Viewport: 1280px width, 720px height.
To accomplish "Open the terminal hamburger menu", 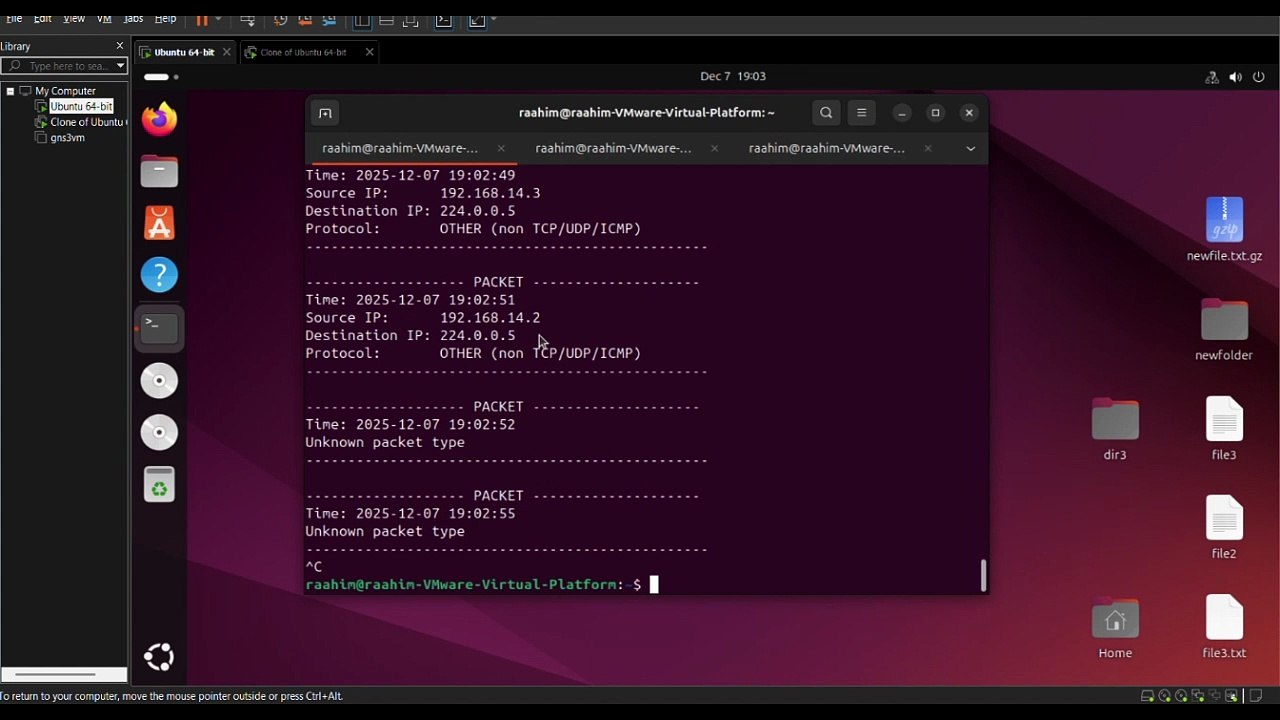I will point(862,113).
